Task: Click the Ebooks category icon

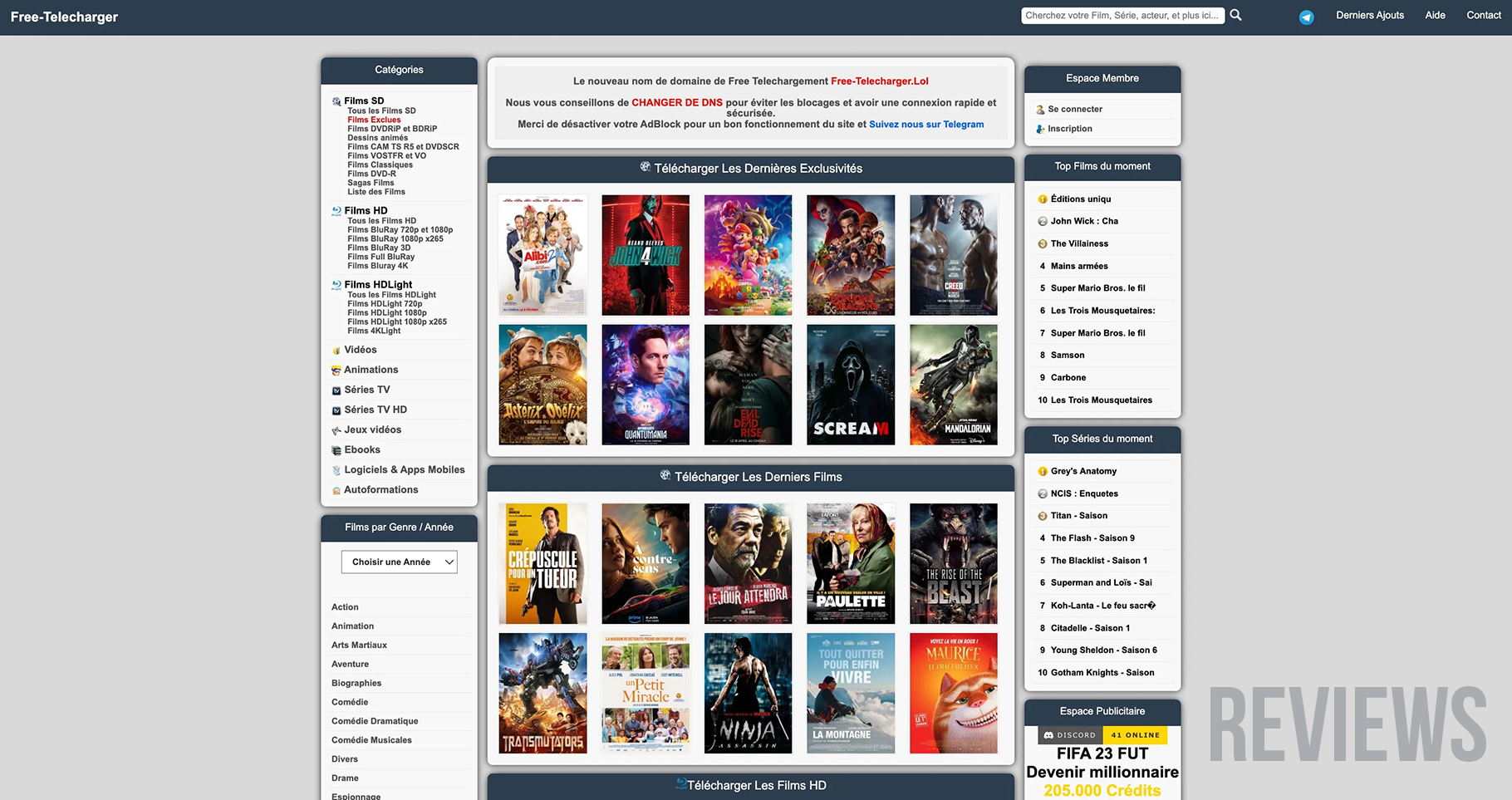Action: 336,450
